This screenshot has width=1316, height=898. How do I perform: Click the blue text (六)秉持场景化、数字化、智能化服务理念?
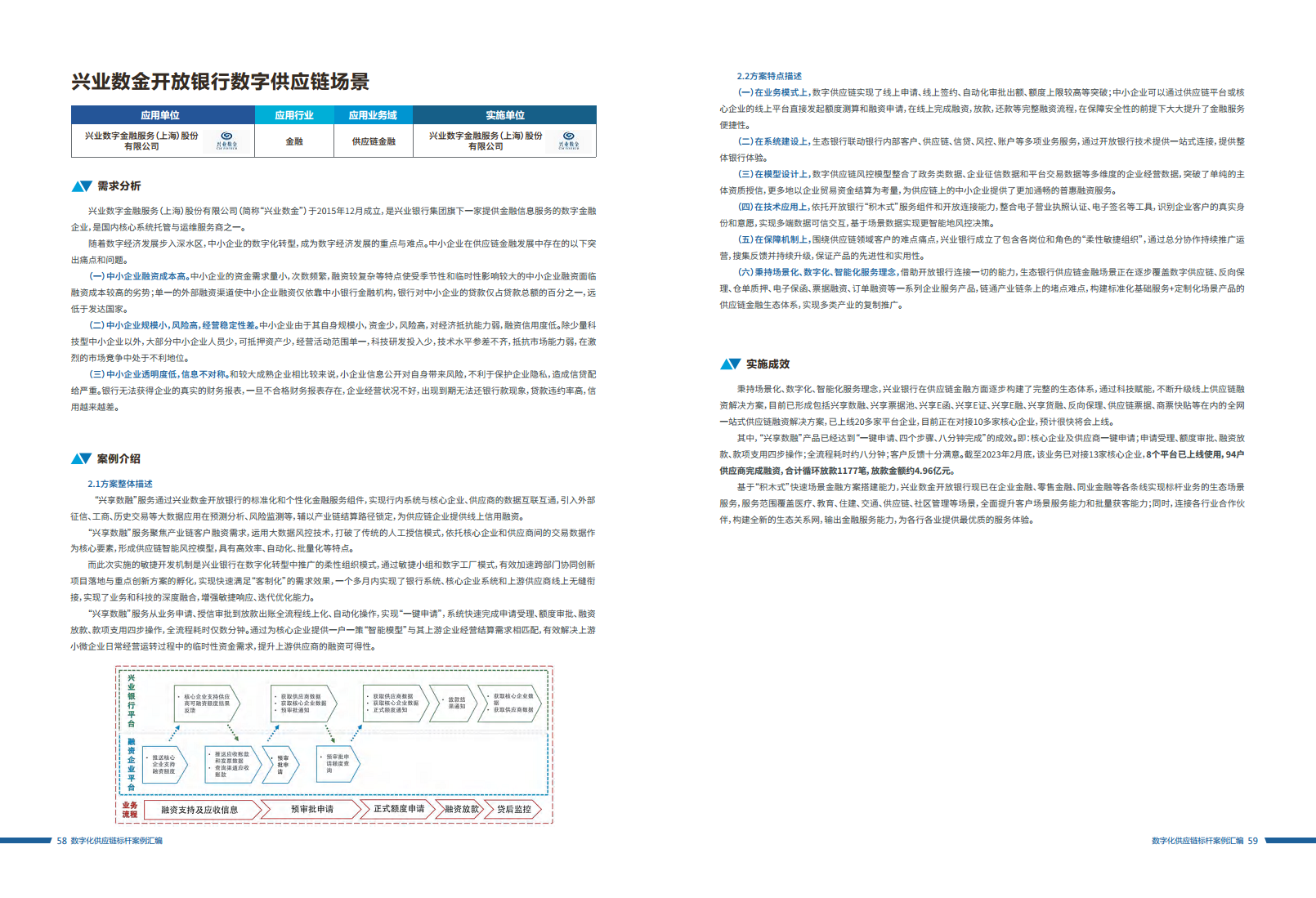817,272
